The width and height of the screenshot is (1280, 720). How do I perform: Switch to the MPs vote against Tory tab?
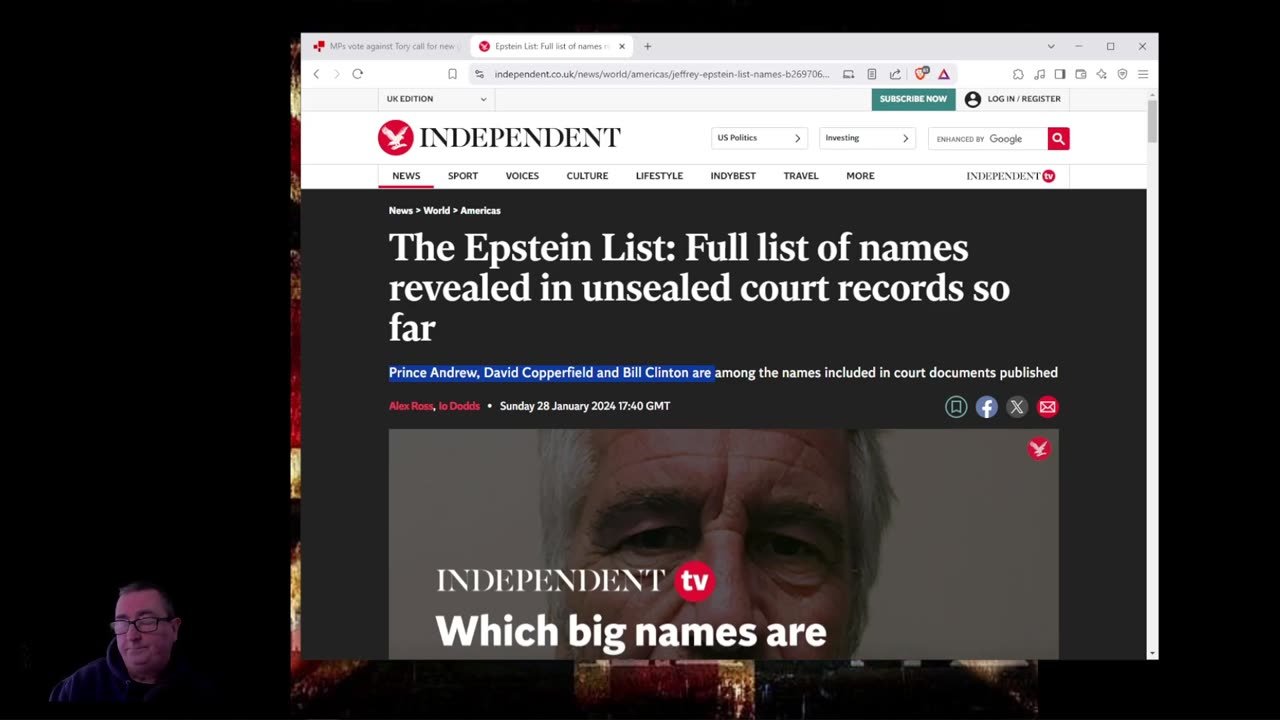pyautogui.click(x=385, y=46)
